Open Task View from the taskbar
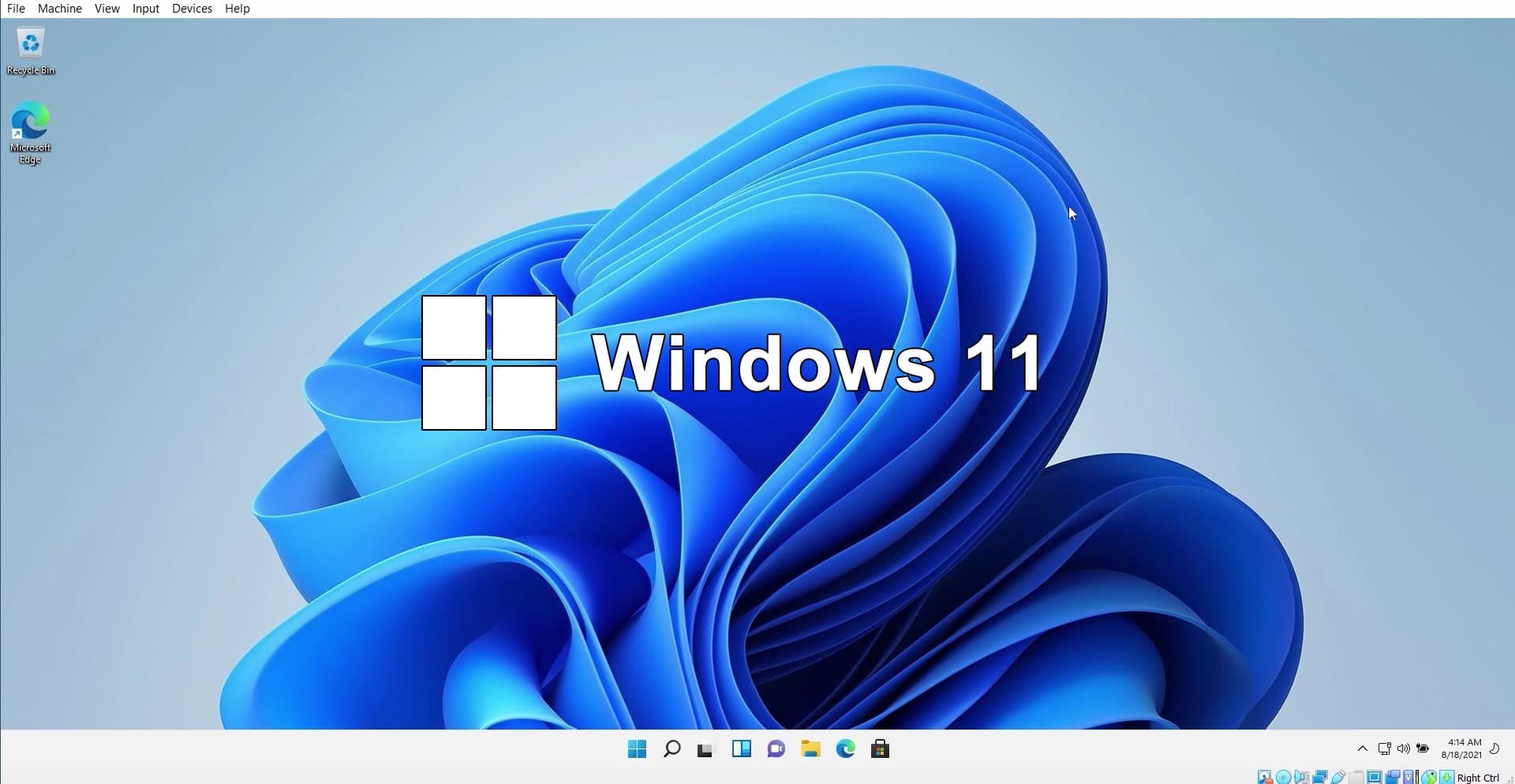 [x=705, y=749]
